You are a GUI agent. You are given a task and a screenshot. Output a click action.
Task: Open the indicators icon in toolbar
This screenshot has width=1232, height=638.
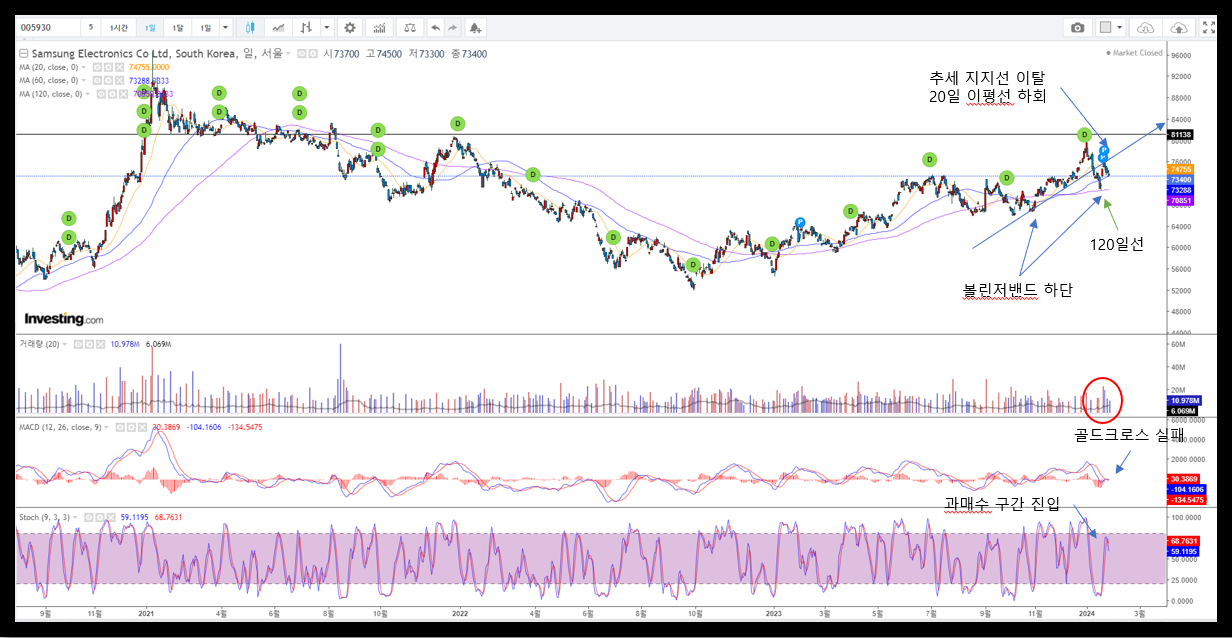[x=380, y=28]
